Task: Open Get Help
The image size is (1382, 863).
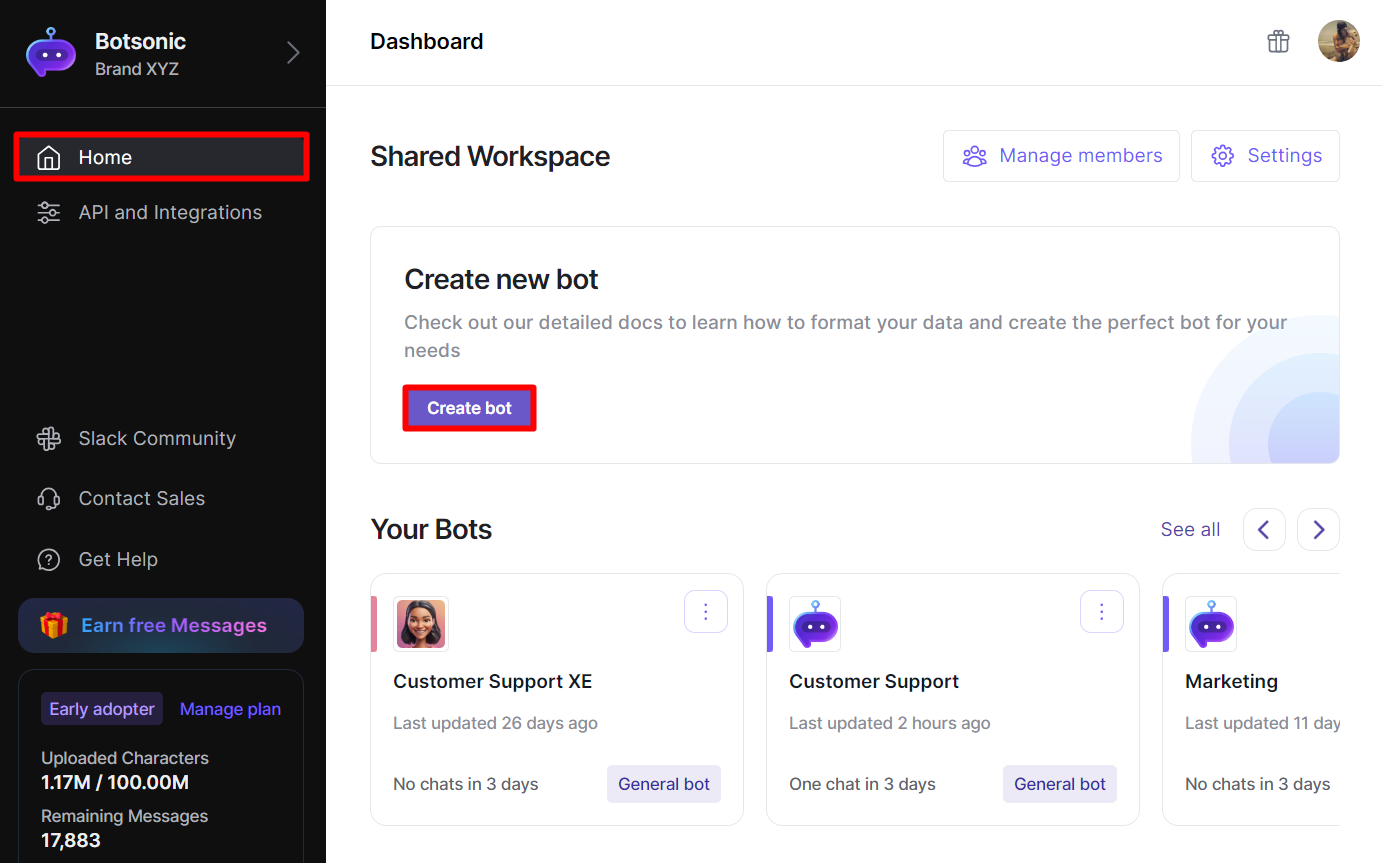Action: (118, 559)
